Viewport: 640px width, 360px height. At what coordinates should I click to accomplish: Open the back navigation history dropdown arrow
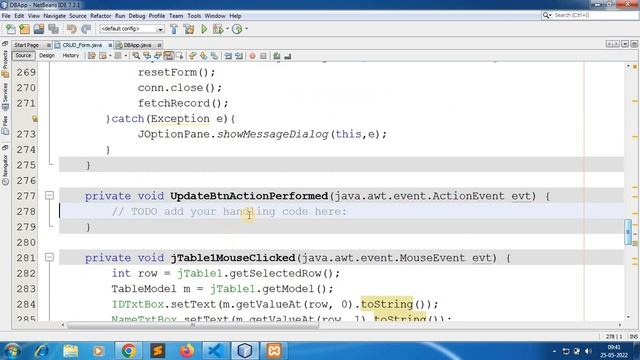(110, 56)
